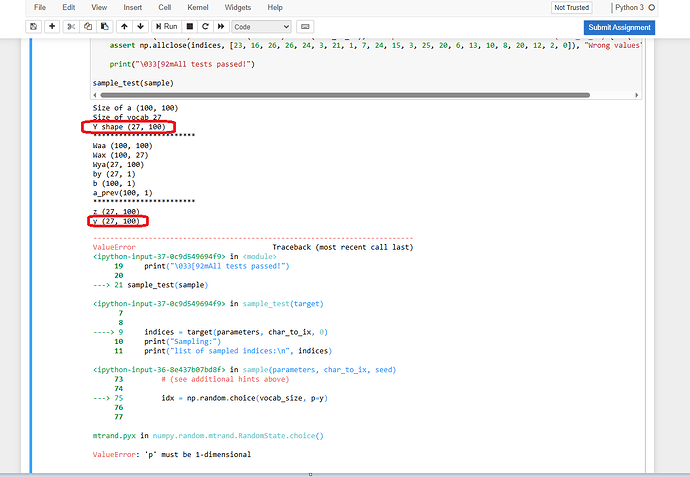Move selected cell up arrow

coord(124,26)
